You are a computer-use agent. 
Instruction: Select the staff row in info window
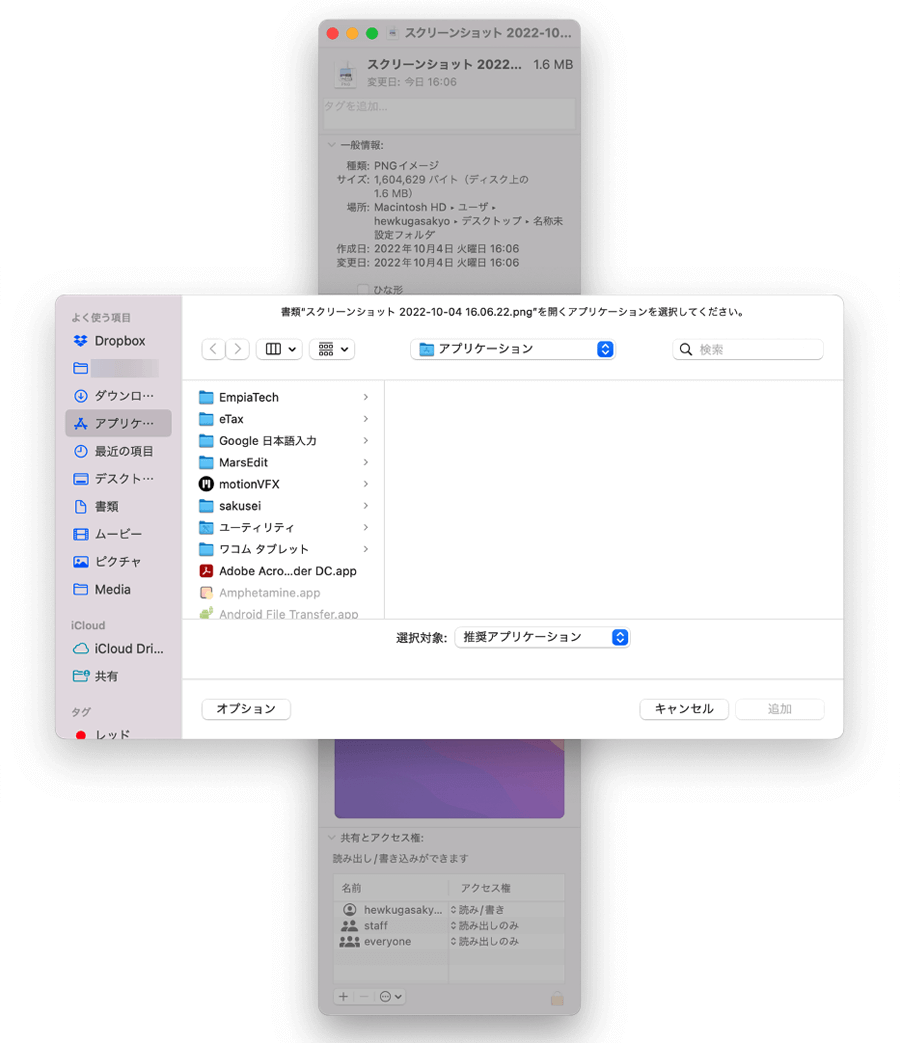449,925
